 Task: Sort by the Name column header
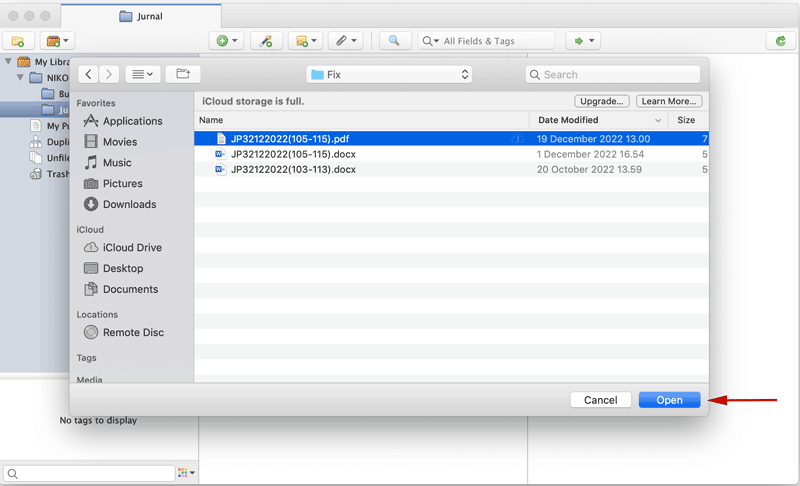click(x=362, y=120)
